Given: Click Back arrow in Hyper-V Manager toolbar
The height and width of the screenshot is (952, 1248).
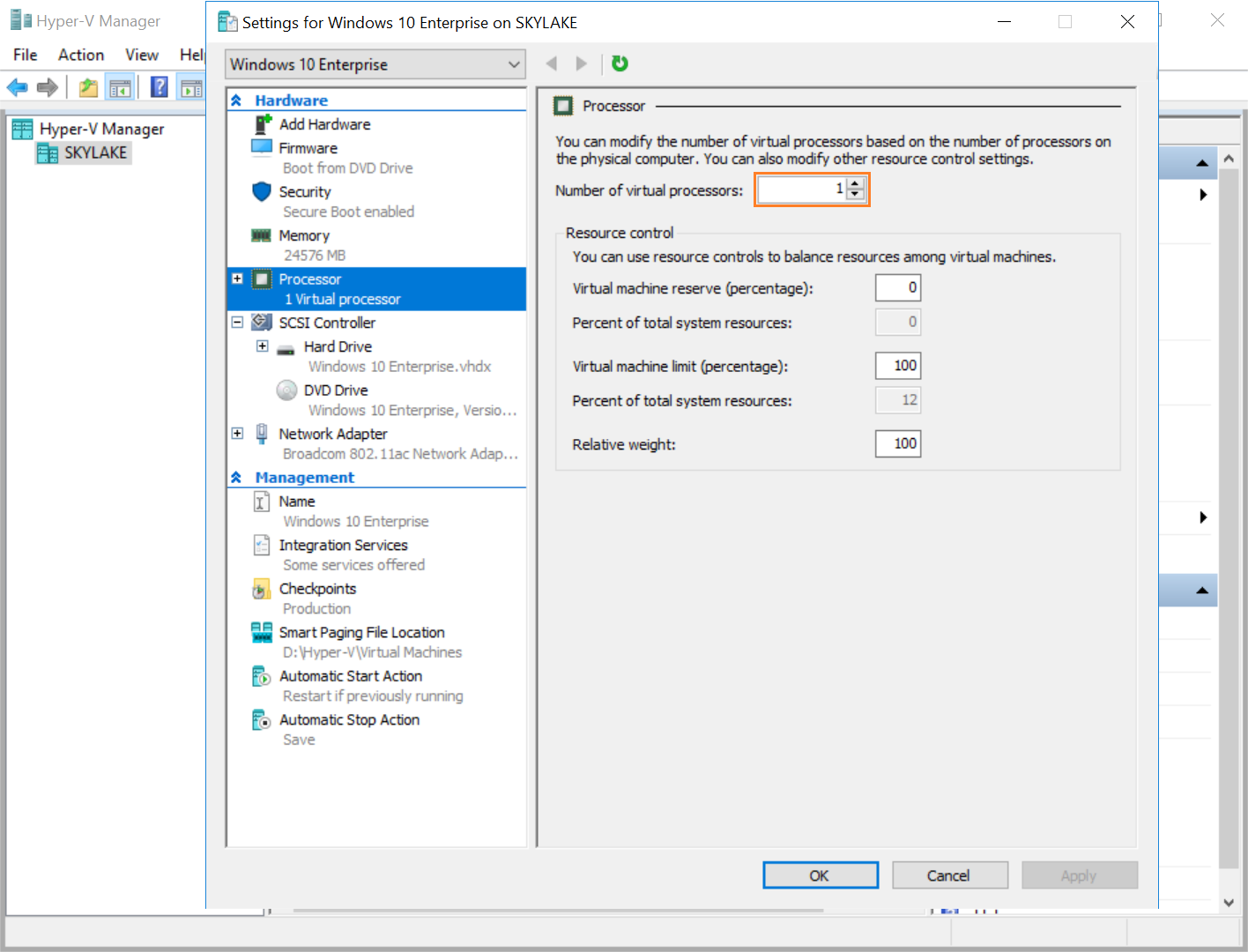Looking at the screenshot, I should click(x=18, y=87).
